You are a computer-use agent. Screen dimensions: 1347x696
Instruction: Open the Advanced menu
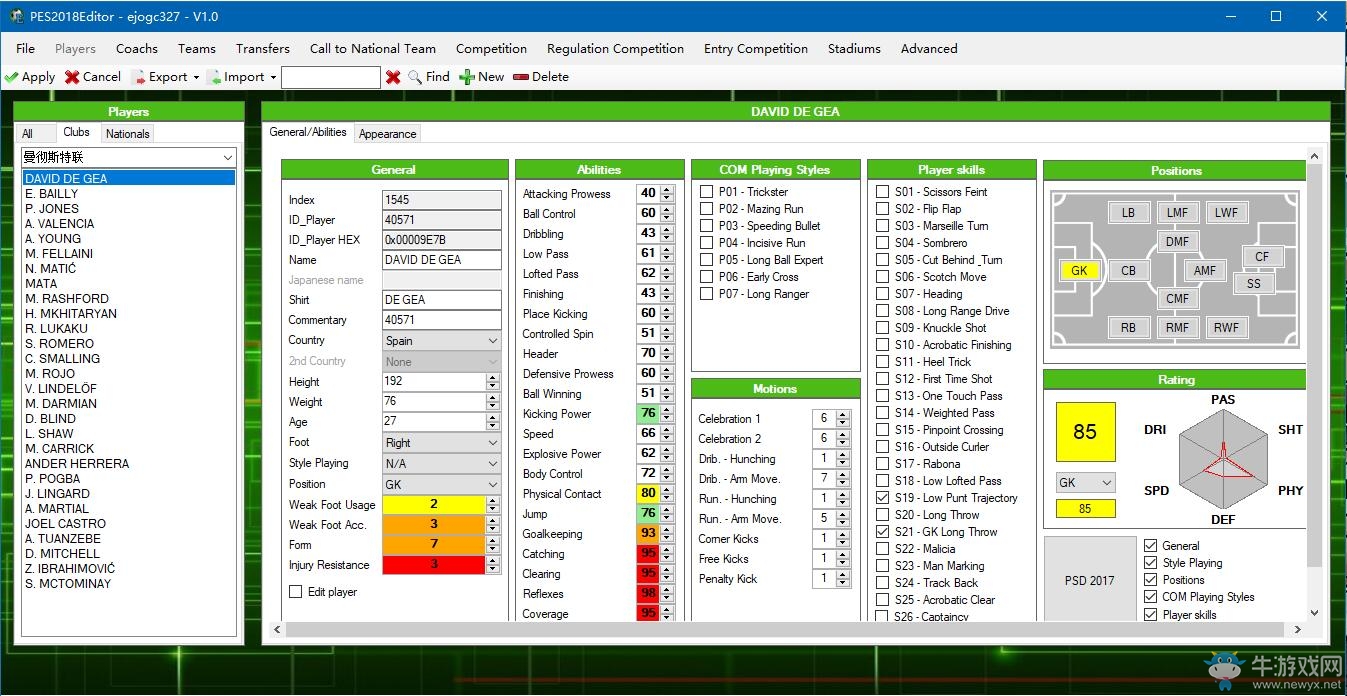tap(929, 48)
